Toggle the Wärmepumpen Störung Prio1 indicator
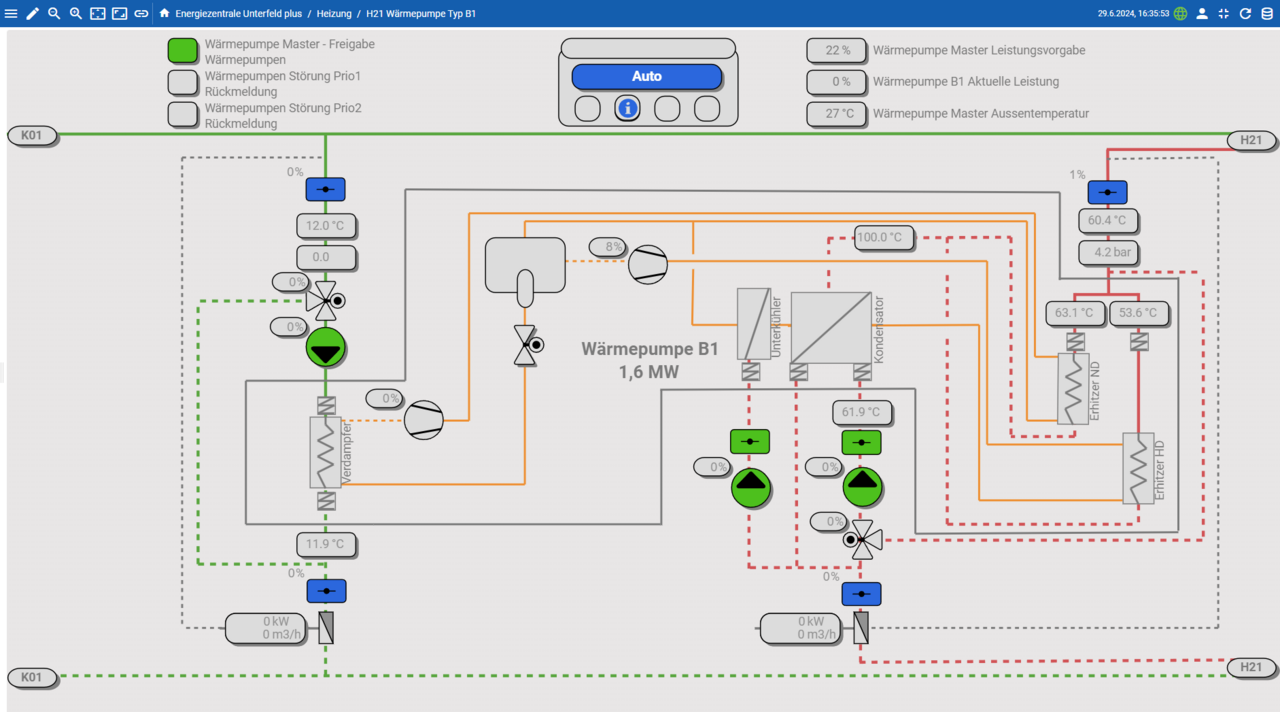 183,83
